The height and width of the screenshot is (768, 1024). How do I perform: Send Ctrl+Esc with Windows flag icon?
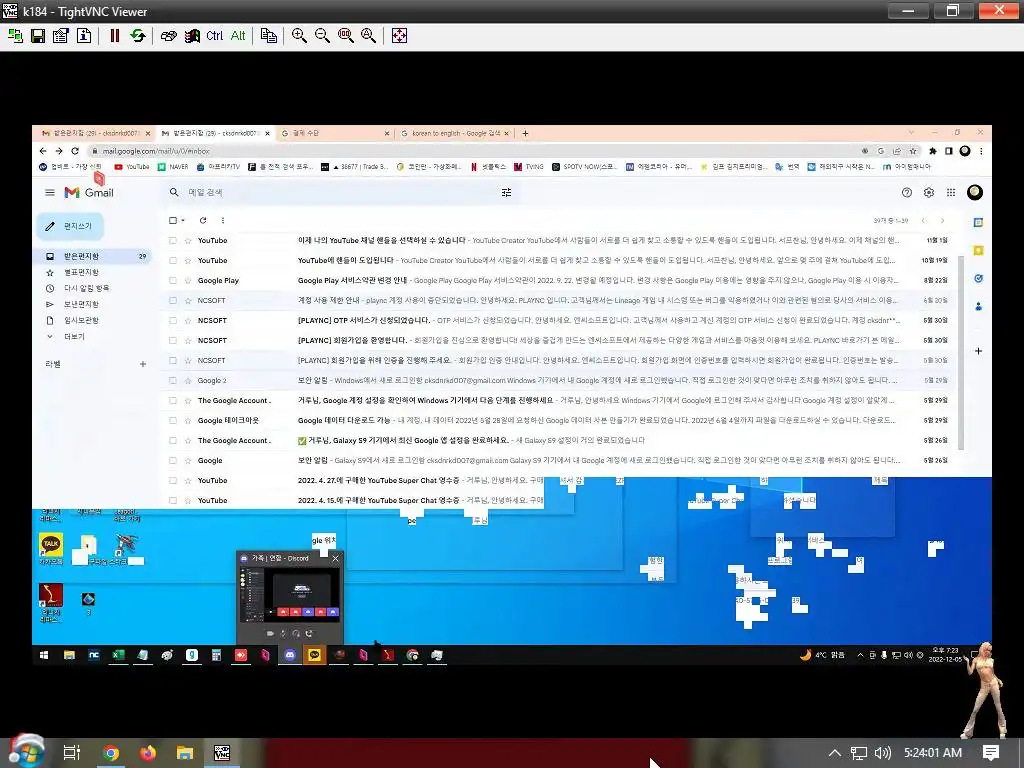191,35
